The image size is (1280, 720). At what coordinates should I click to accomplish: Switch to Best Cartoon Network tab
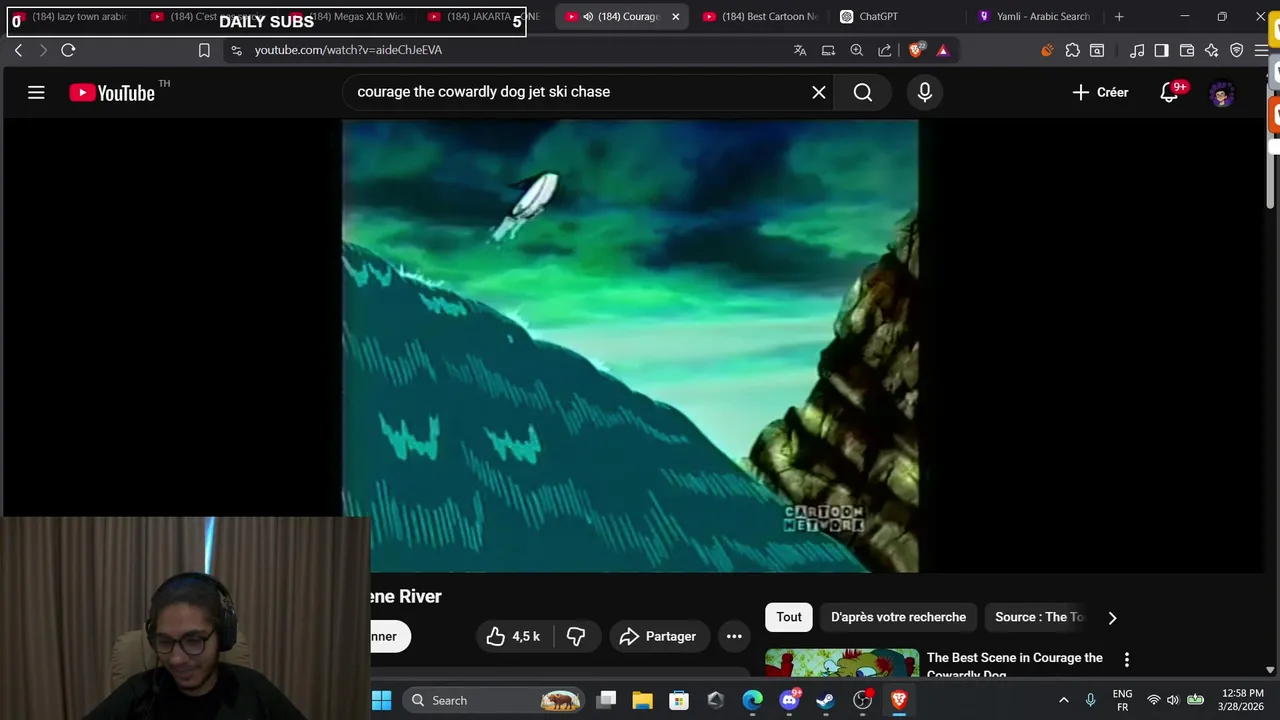pos(760,16)
